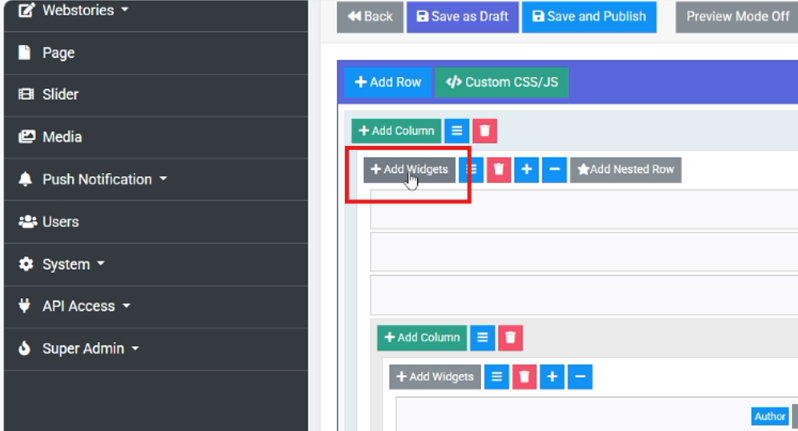
Task: Open the API Access dropdown
Action: (80, 307)
